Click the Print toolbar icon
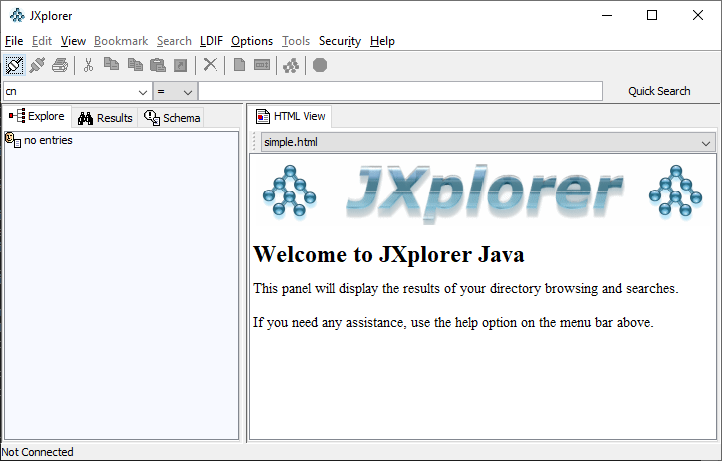This screenshot has width=722, height=461. [x=60, y=65]
